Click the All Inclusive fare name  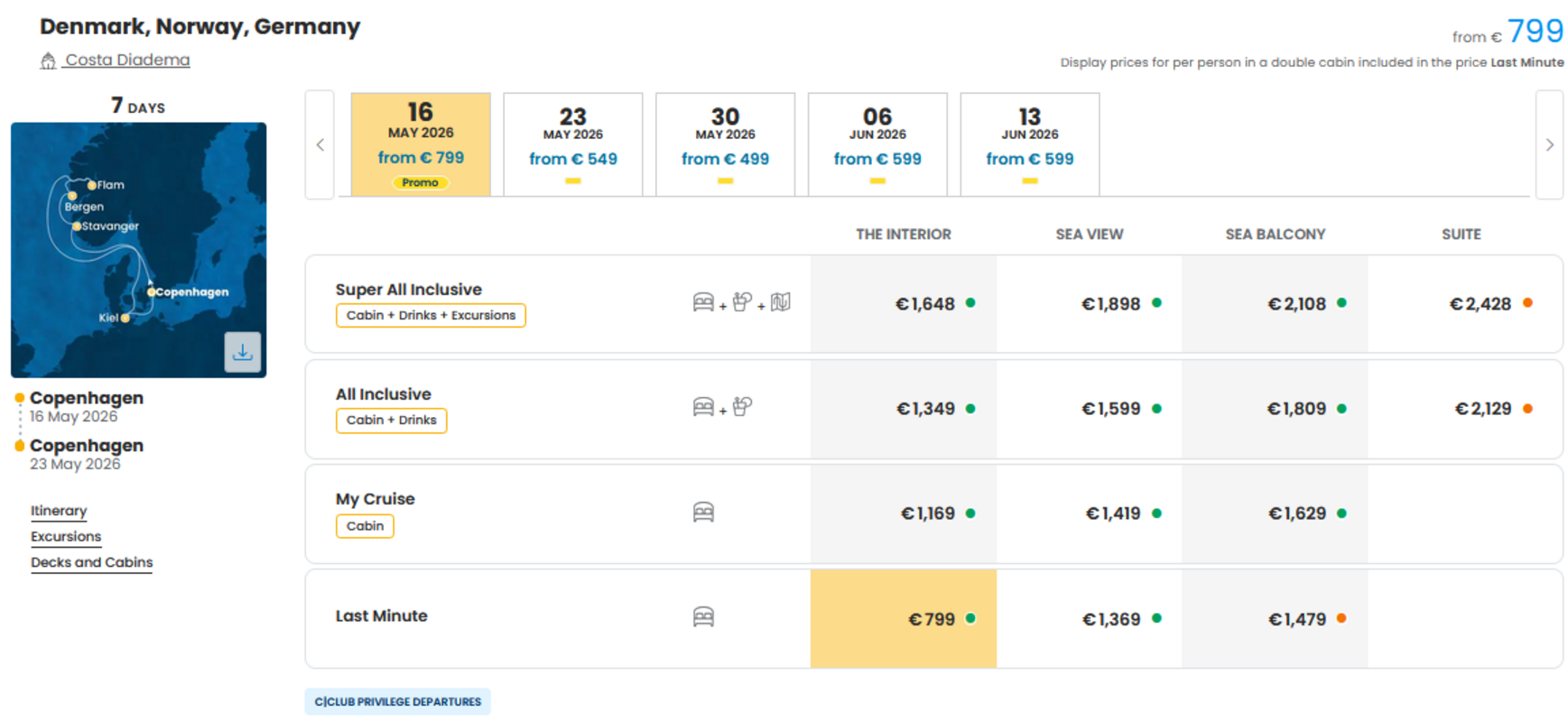[x=384, y=394]
